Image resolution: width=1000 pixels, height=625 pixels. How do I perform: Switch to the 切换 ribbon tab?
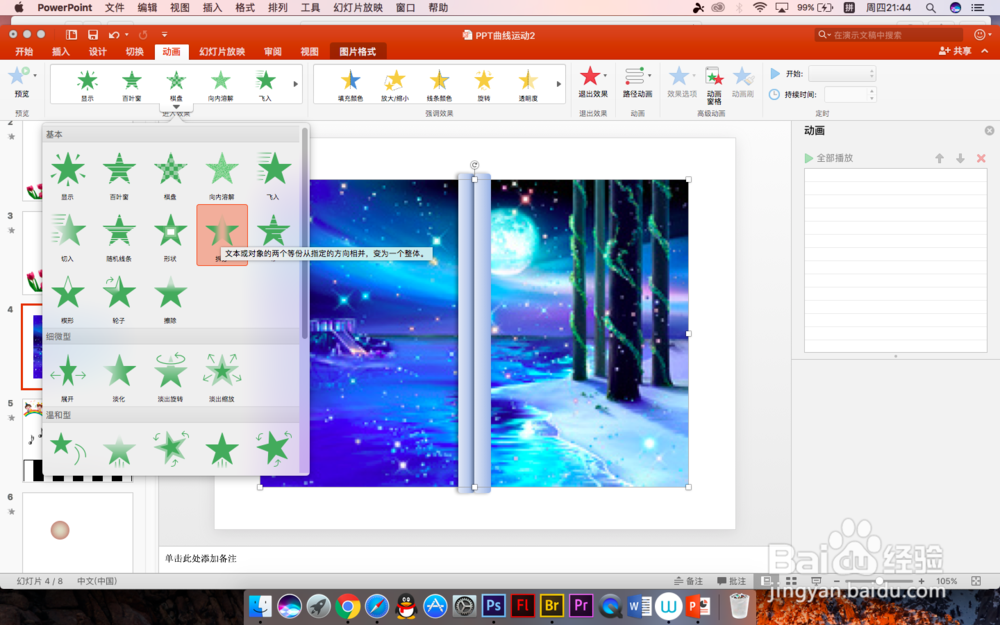tap(134, 52)
